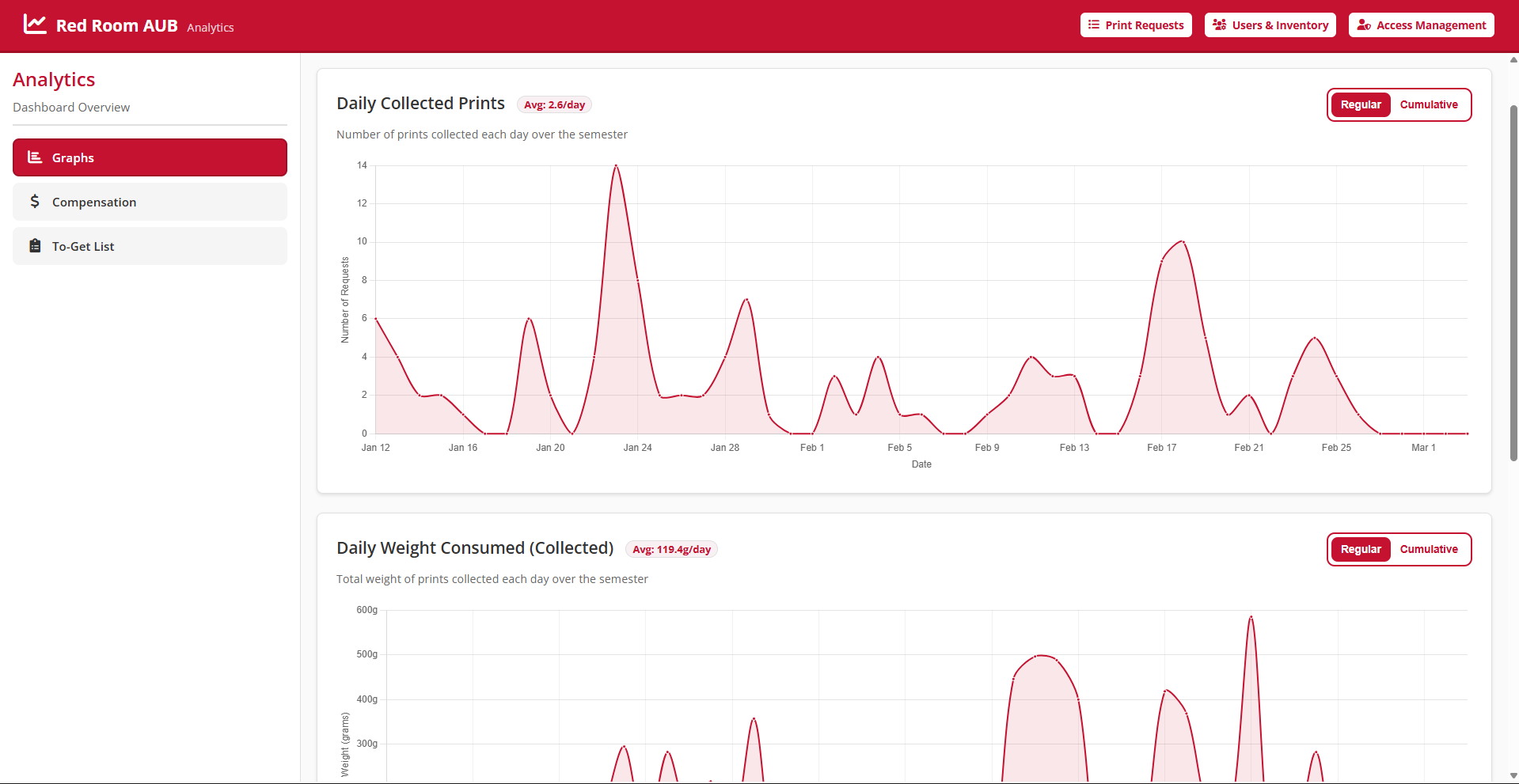Click the Daily Weight Consumed (Collected) heading
This screenshot has height=784, width=1519.
click(475, 548)
